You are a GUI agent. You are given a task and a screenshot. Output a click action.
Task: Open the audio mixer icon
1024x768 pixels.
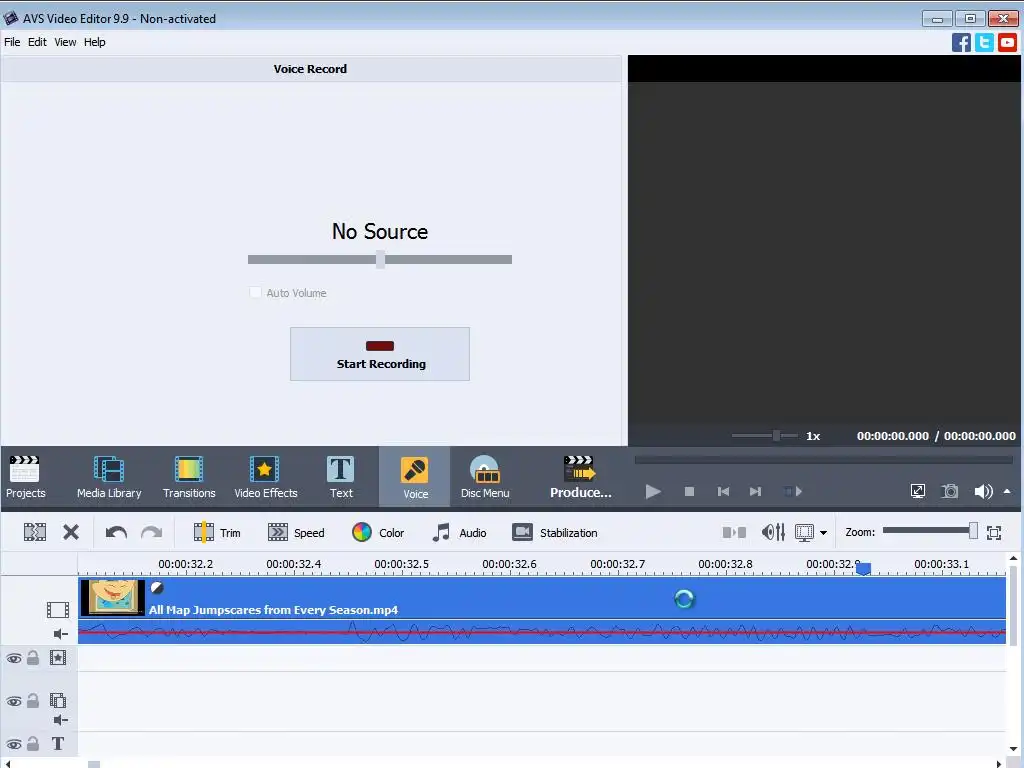tap(773, 532)
